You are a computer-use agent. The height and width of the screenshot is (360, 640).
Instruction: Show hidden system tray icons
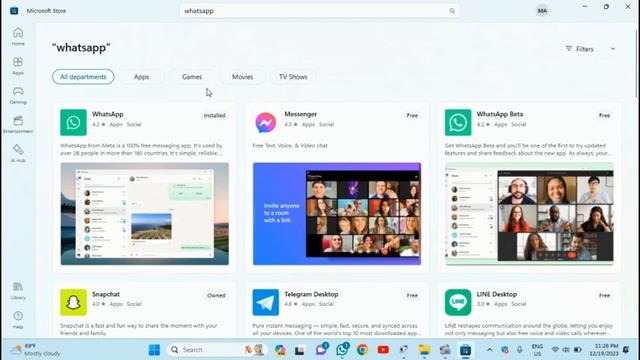click(489, 350)
